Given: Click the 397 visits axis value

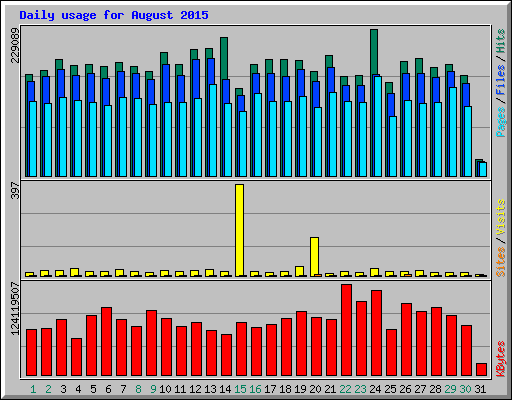Looking at the screenshot, I should (15, 190).
